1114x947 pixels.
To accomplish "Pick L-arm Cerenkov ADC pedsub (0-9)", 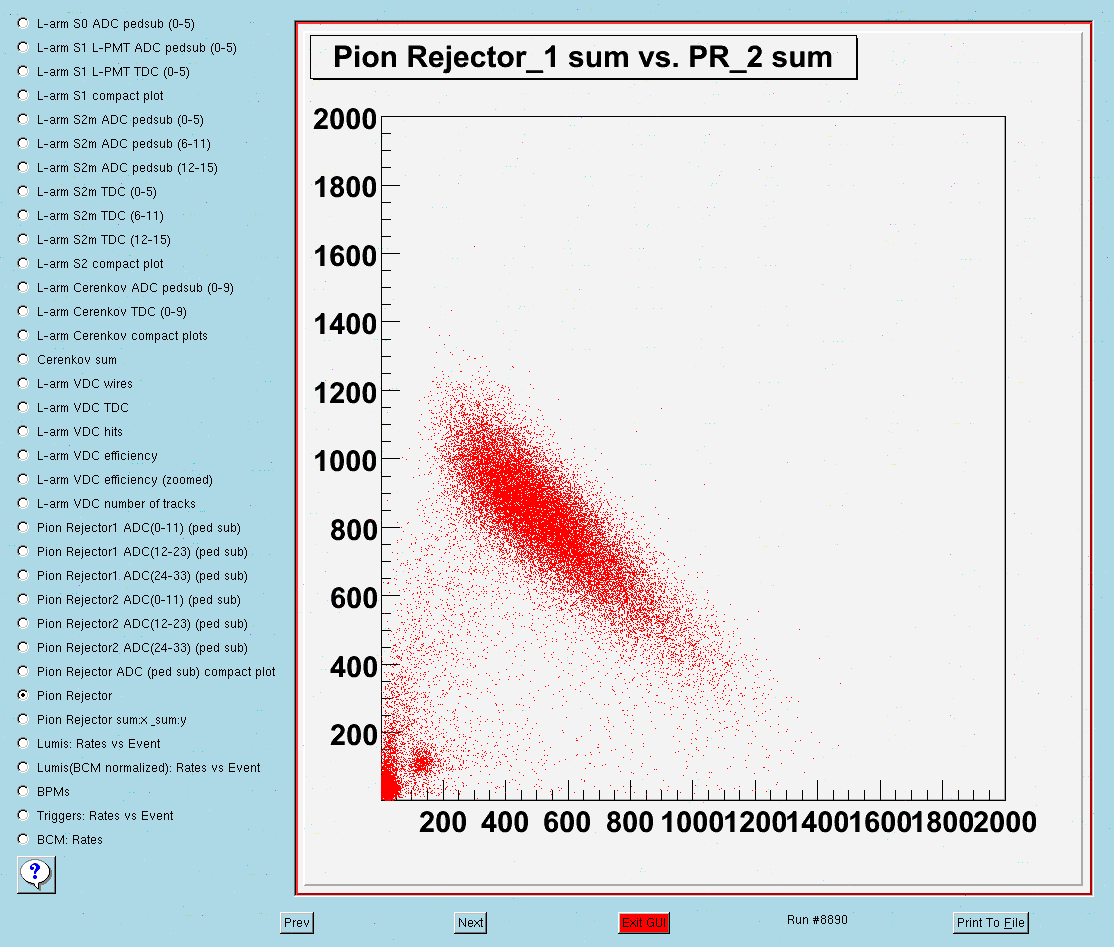I will [23, 288].
